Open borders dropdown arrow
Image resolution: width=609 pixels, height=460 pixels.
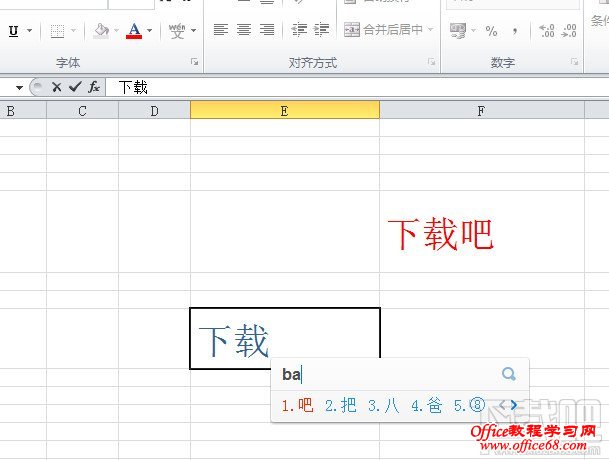pos(74,30)
